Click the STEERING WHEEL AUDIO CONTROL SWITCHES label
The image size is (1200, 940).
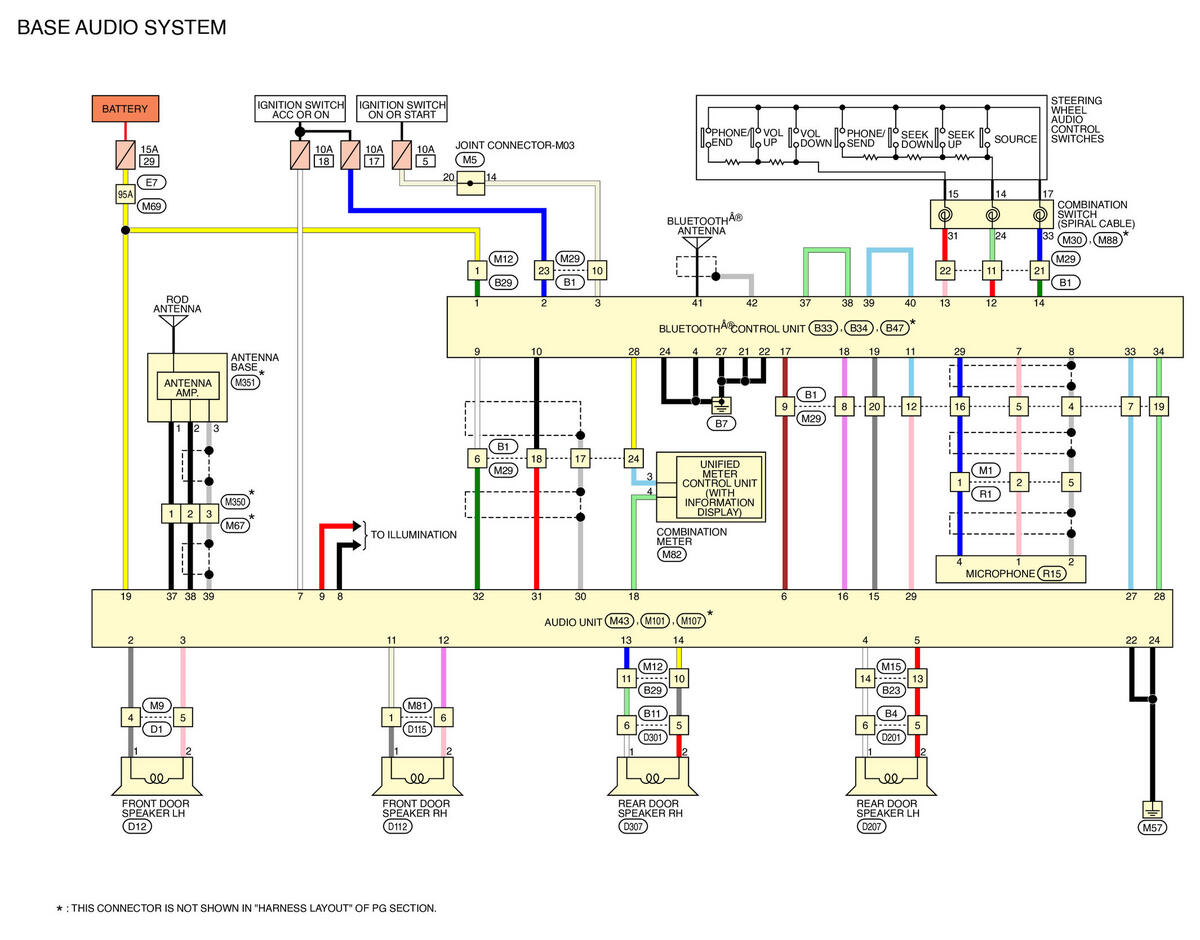(x=1077, y=120)
